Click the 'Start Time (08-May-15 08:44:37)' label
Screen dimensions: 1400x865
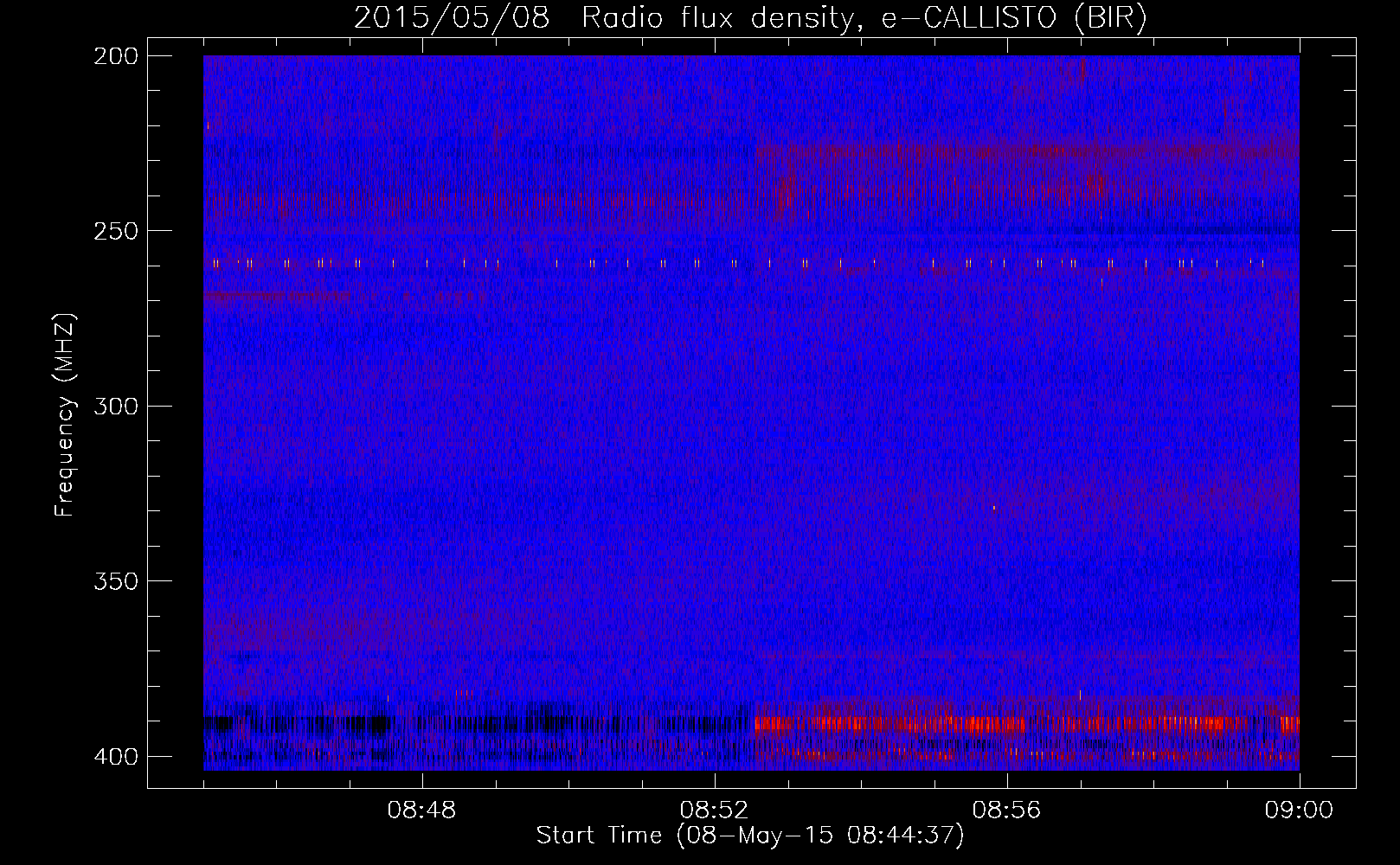[x=750, y=836]
